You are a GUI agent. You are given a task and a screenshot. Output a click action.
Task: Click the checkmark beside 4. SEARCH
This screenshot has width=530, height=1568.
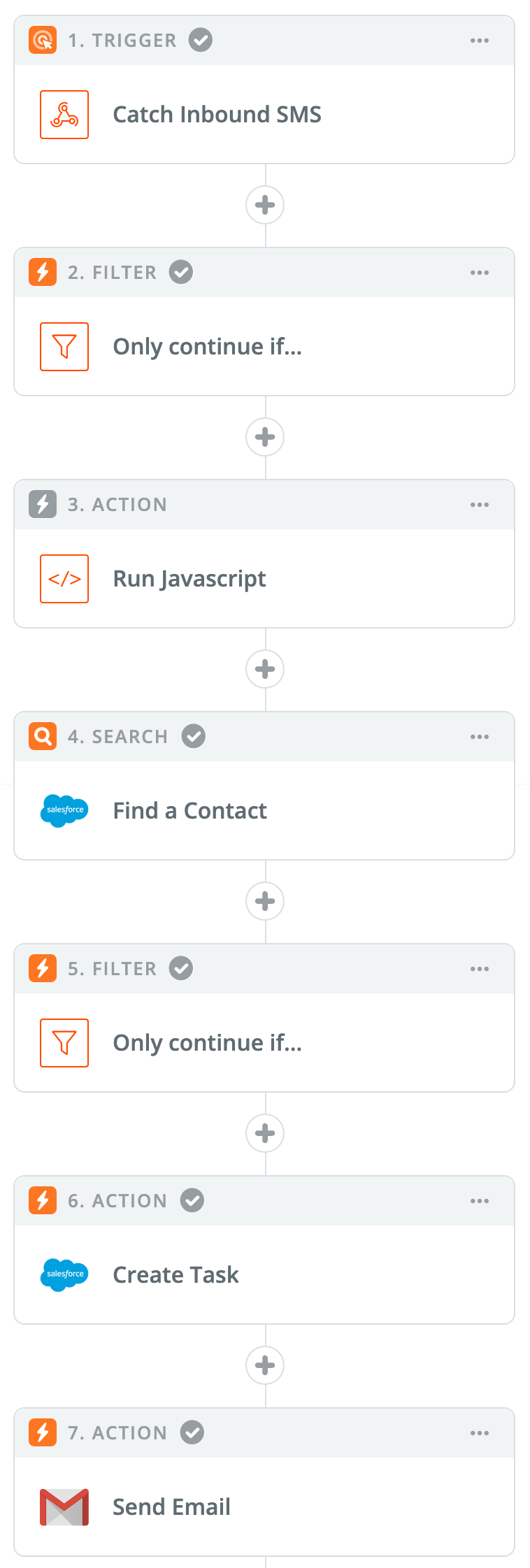tap(194, 736)
